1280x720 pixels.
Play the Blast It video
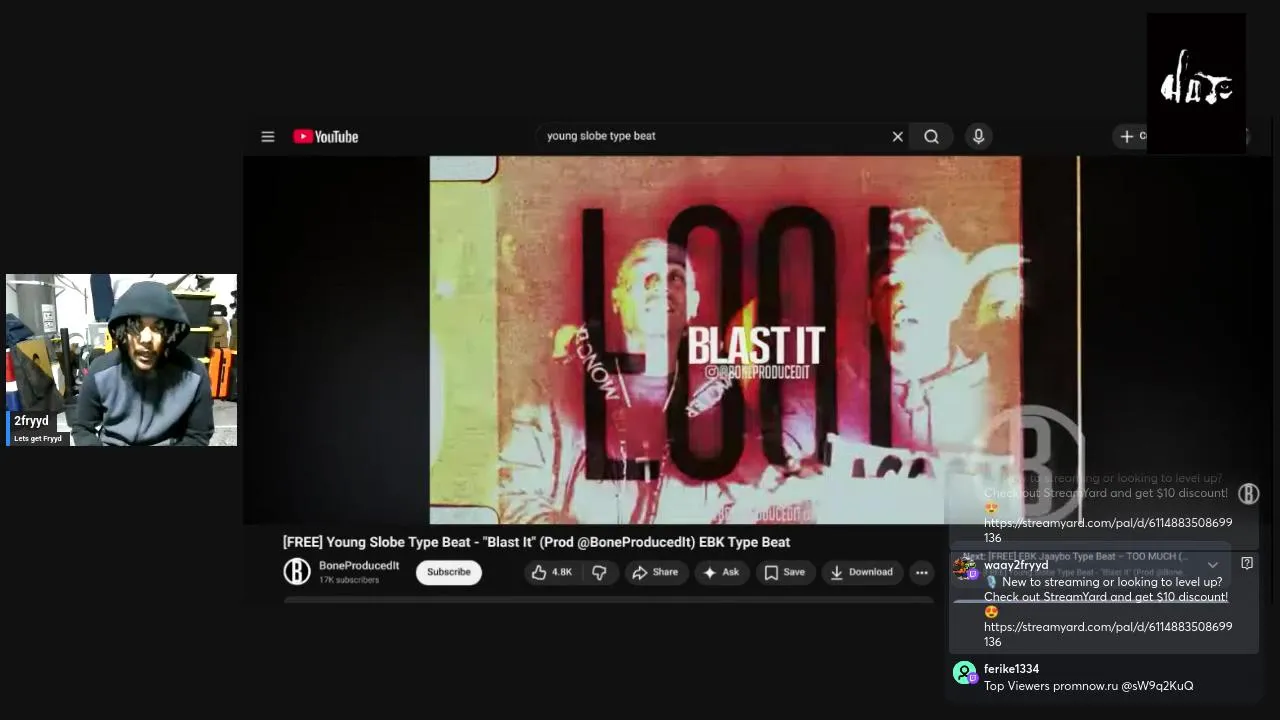(x=755, y=339)
